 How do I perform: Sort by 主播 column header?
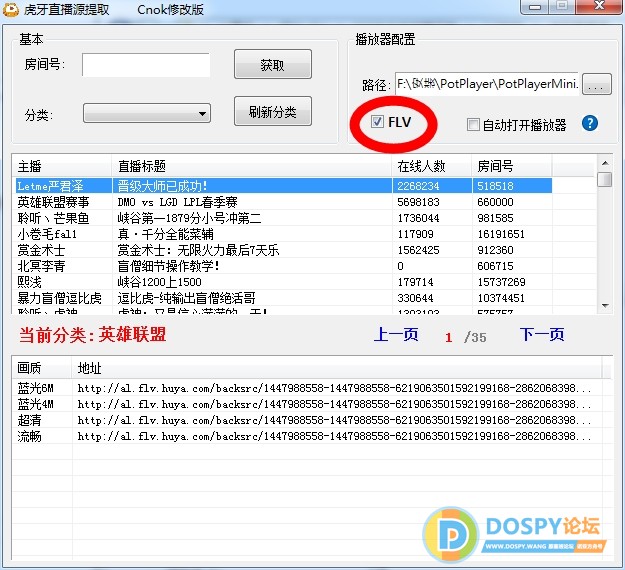(x=62, y=166)
